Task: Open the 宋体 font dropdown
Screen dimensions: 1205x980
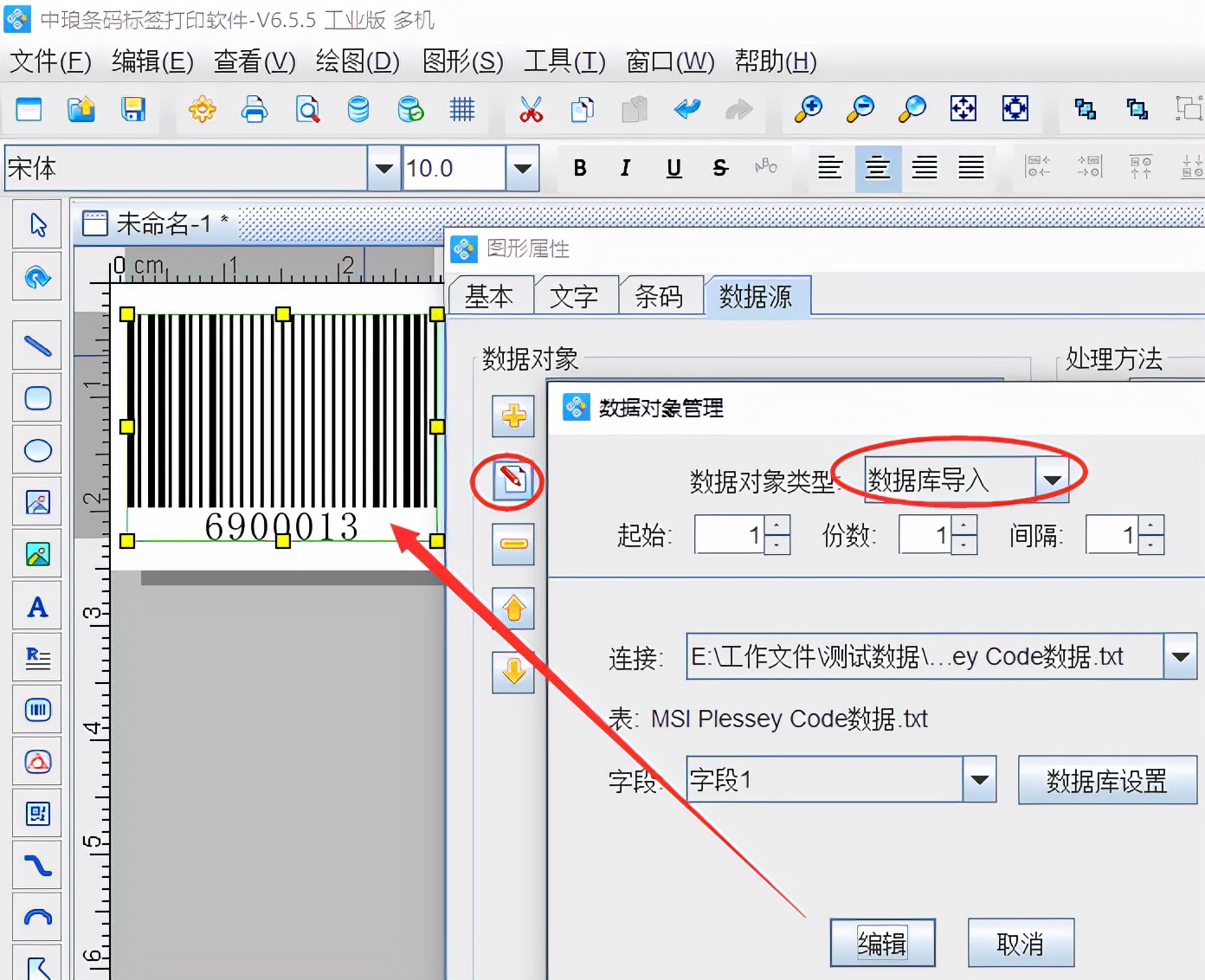Action: pyautogui.click(x=382, y=168)
